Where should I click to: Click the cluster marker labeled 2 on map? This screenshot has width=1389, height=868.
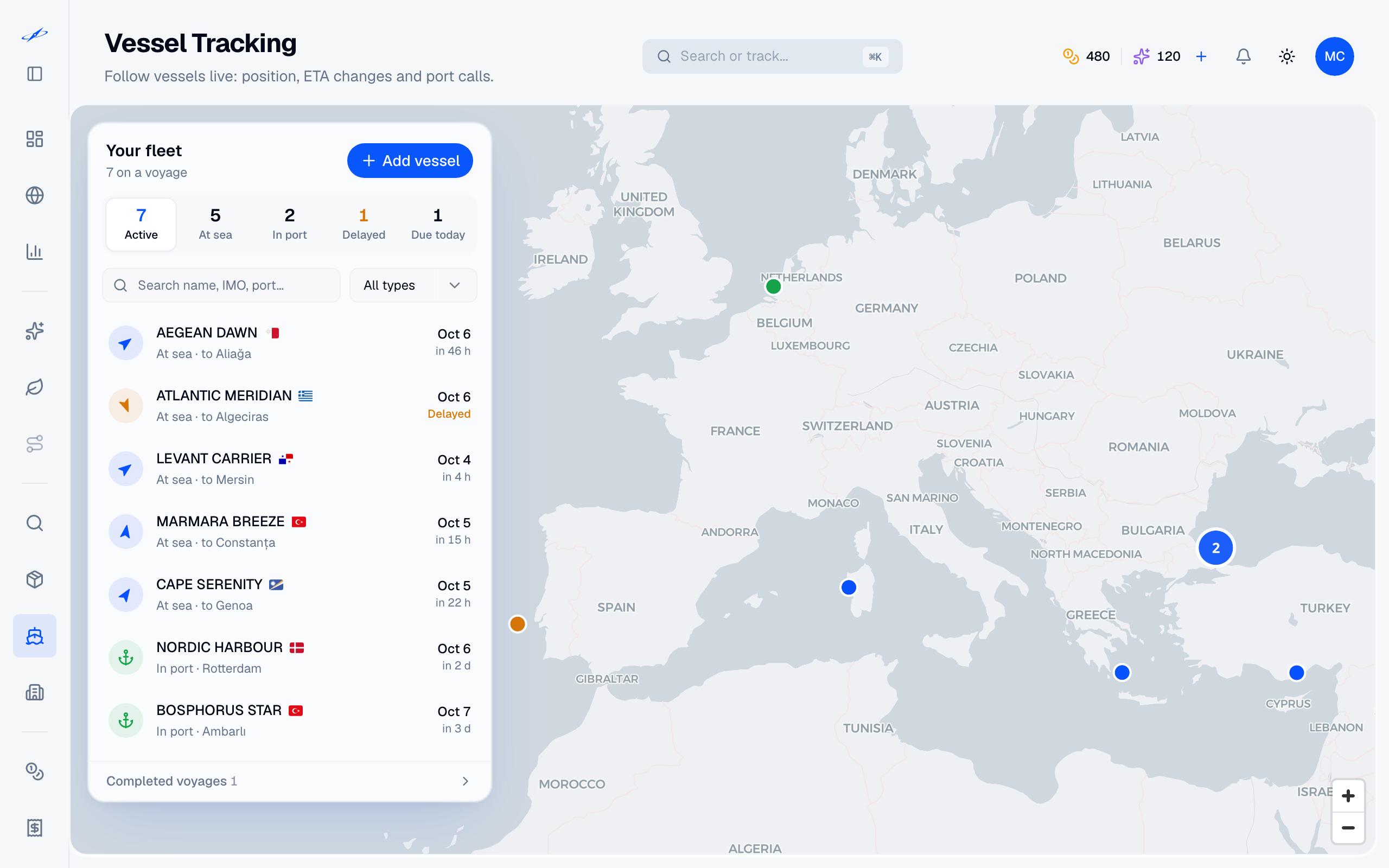tap(1215, 548)
